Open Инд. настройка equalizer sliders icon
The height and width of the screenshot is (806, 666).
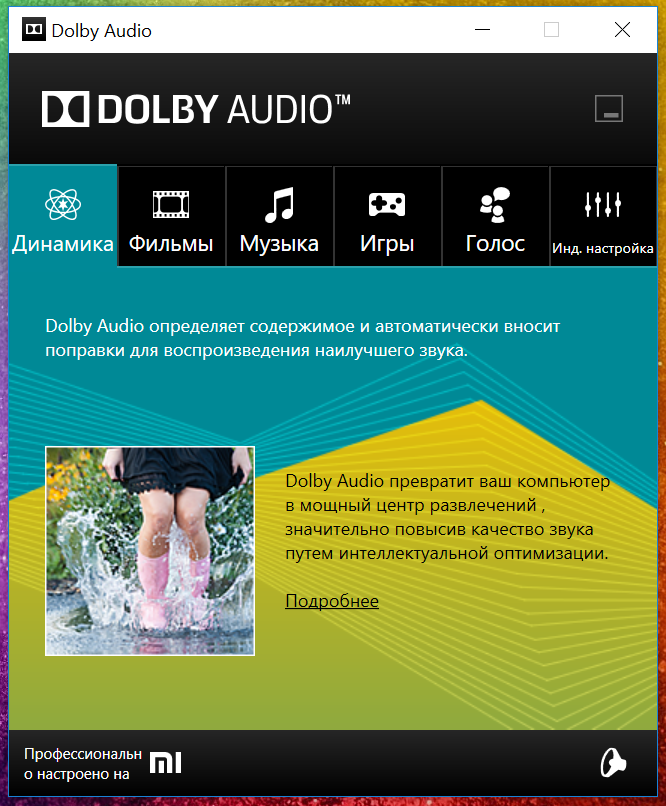pos(603,205)
